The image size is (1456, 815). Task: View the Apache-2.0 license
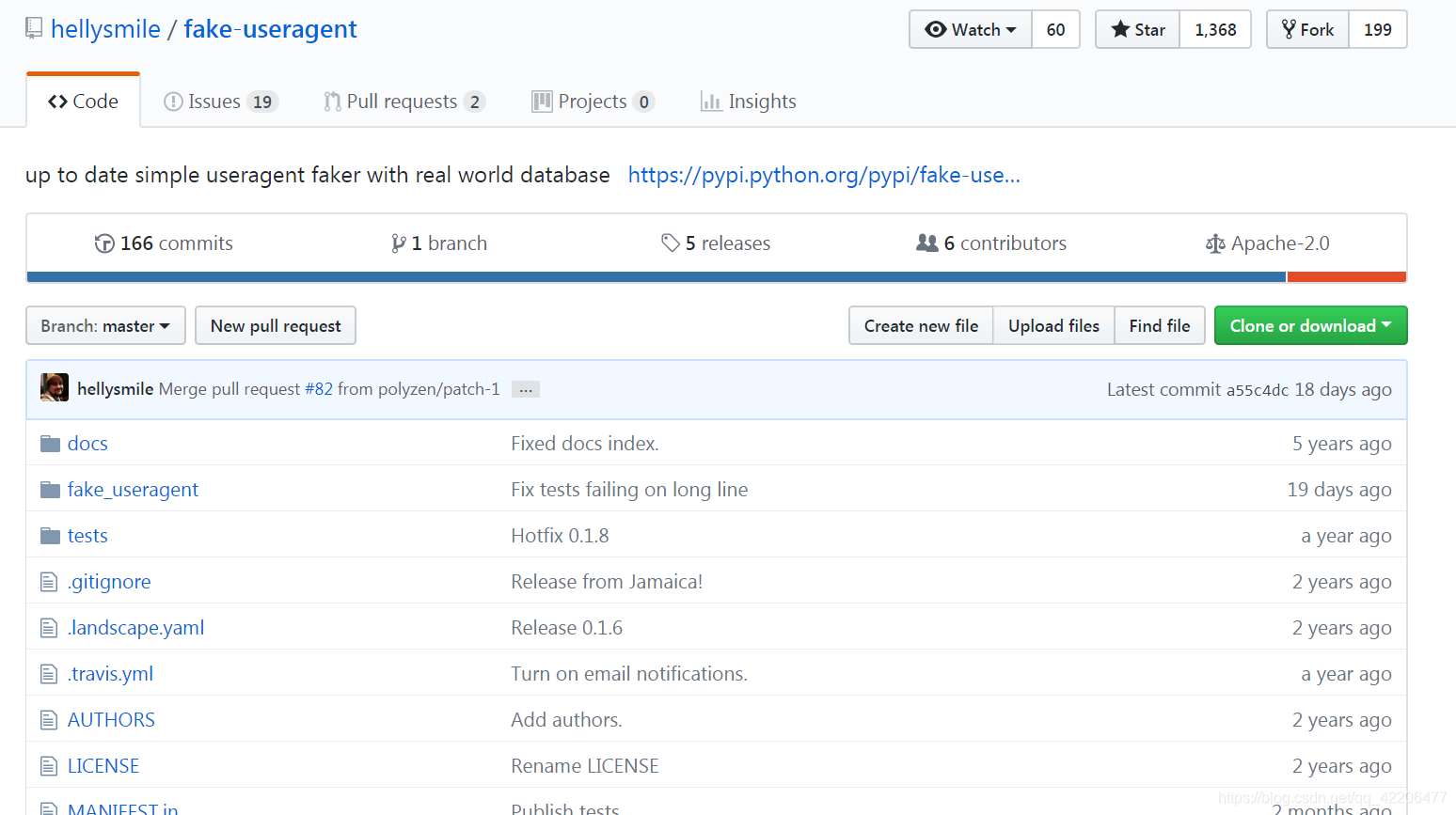(x=1268, y=243)
